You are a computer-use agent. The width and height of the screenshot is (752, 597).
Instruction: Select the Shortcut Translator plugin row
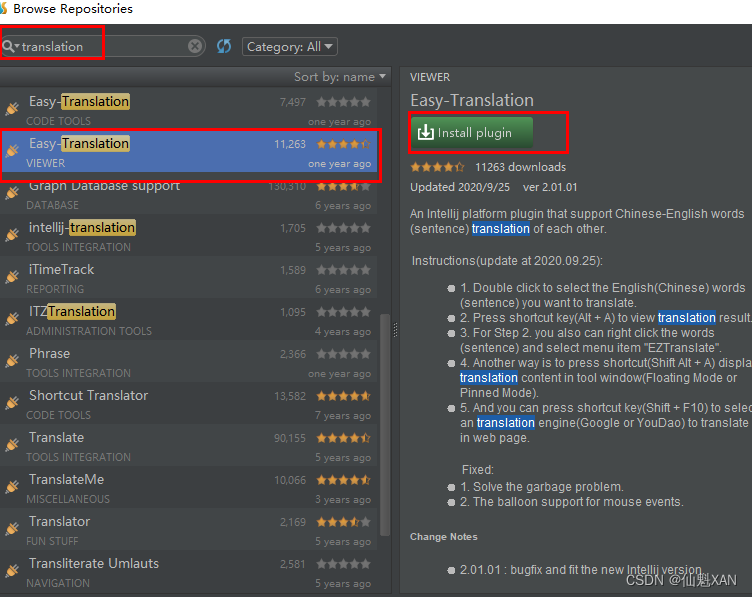pos(188,404)
